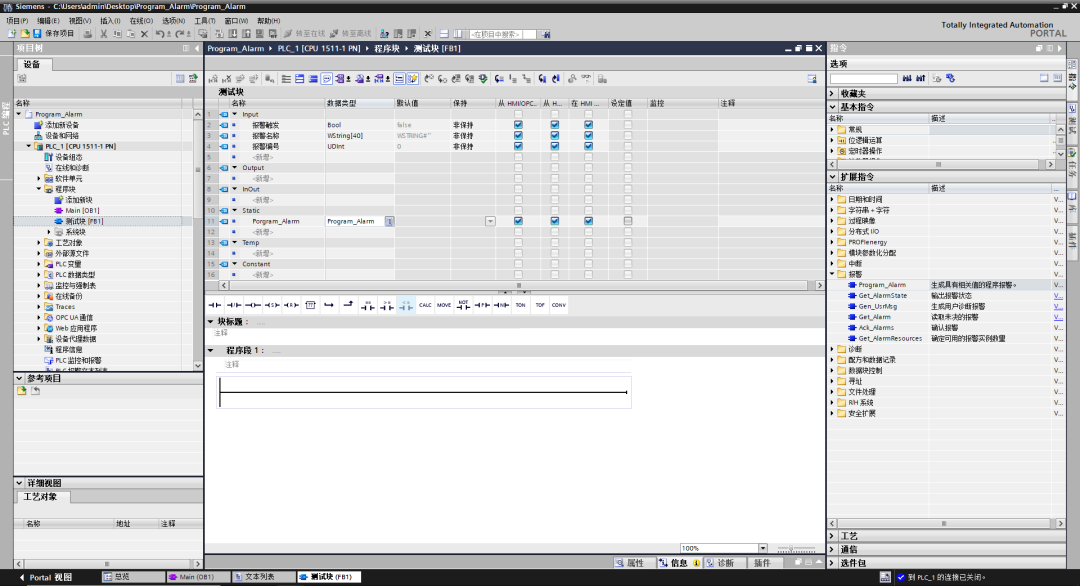Collapse the Static section in interface table
Viewport: 1080px width, 586px height.
click(235, 211)
